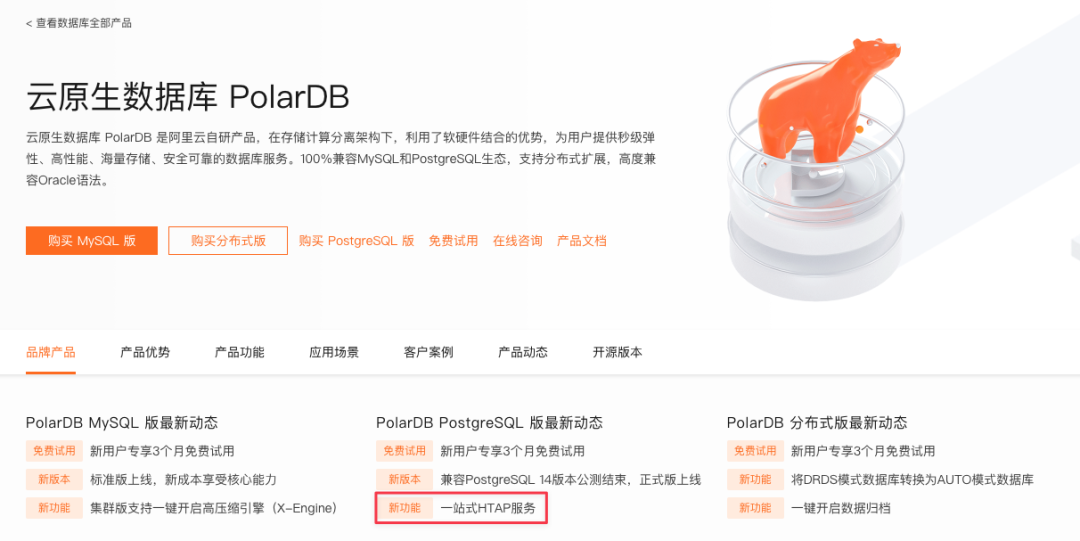Image resolution: width=1080 pixels, height=541 pixels.
Task: Switch to the 应用场景 tab
Action: (333, 352)
